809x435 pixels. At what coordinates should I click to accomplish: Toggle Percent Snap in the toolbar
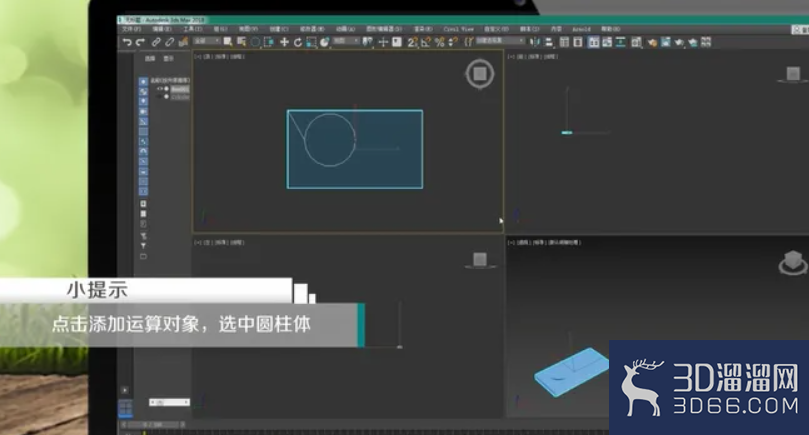(x=439, y=42)
